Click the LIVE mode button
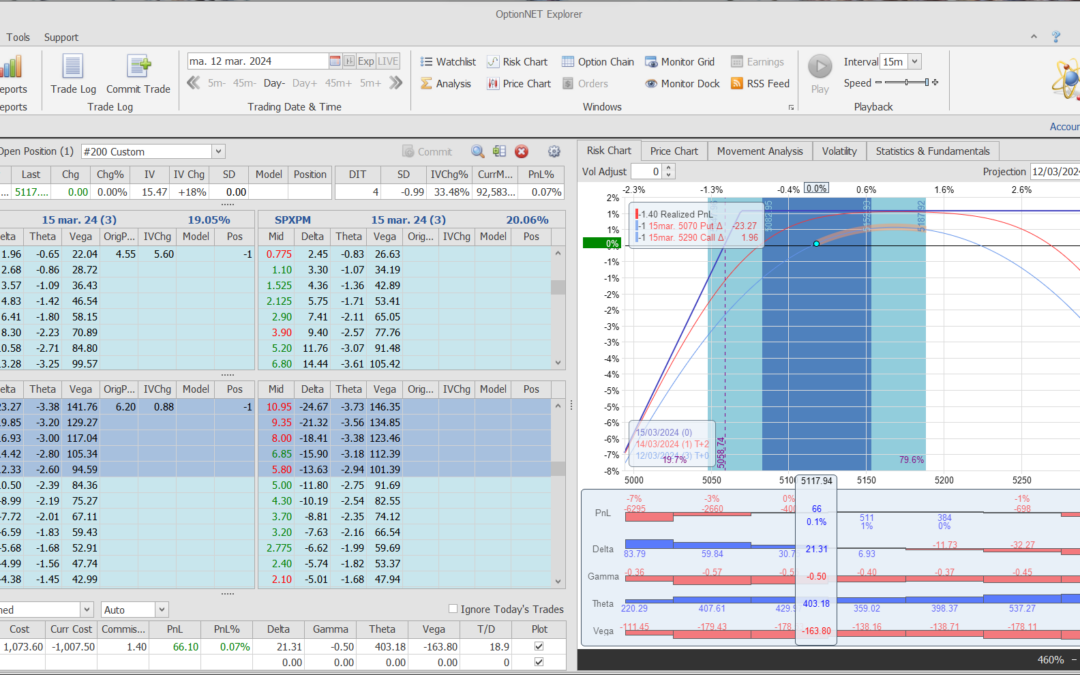Image resolution: width=1080 pixels, height=675 pixels. tap(388, 61)
